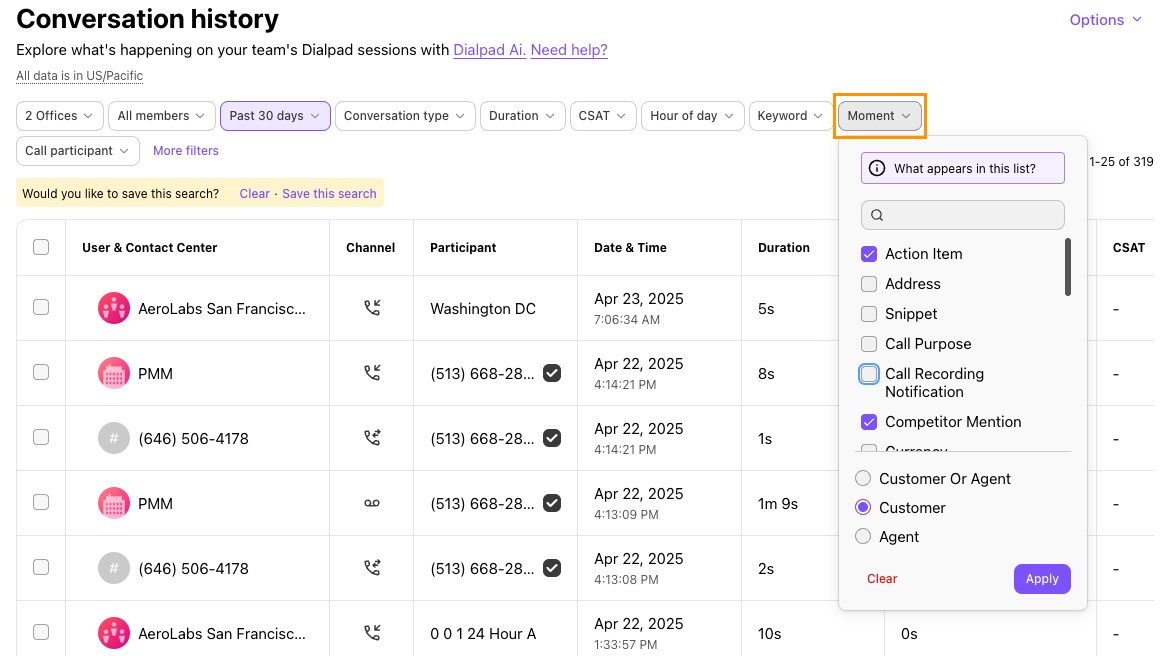Open the Need help? link

pyautogui.click(x=569, y=50)
